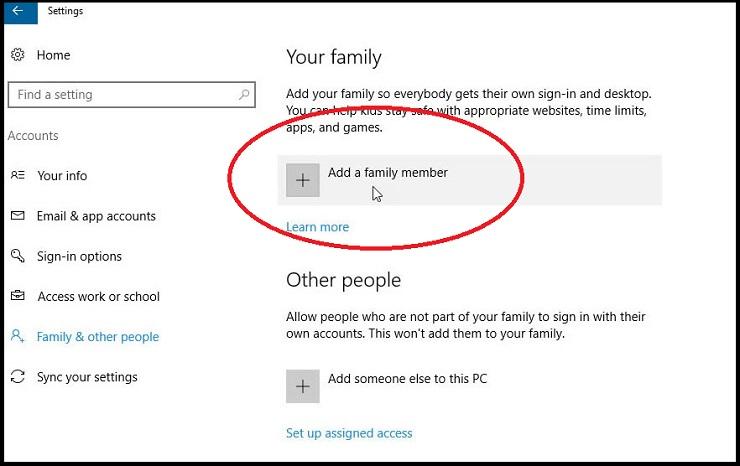Image resolution: width=740 pixels, height=466 pixels.
Task: Click the Sync your settings arrows icon
Action: pos(17,376)
